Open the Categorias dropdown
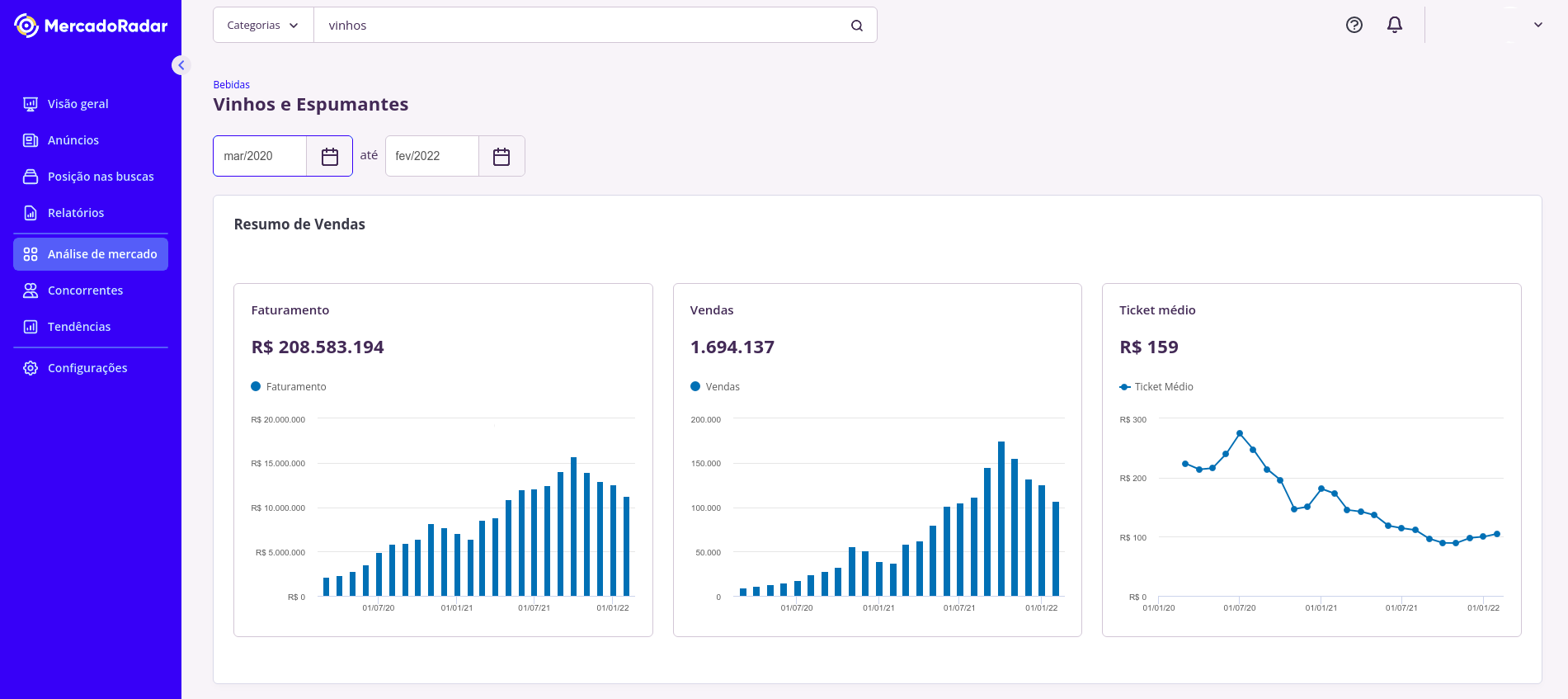Viewport: 1568px width, 699px height. click(263, 26)
